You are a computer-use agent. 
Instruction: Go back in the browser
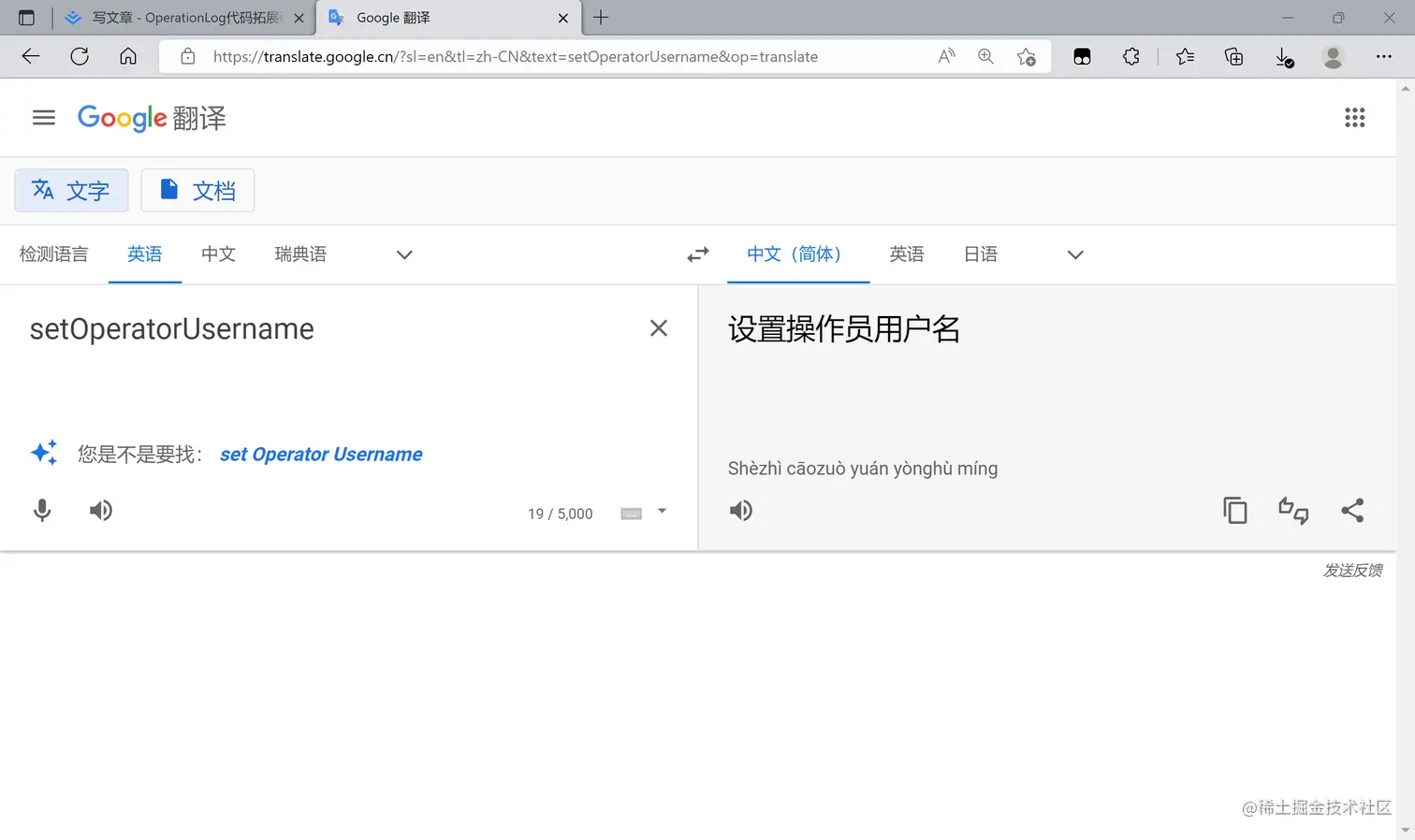point(31,57)
